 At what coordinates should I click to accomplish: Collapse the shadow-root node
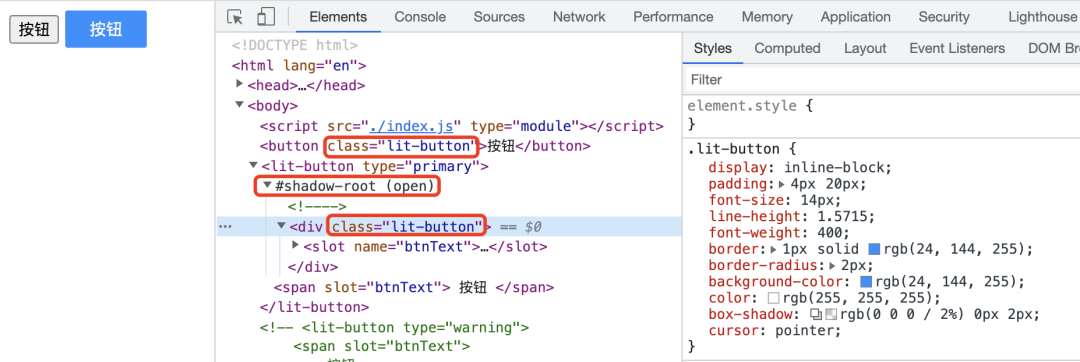(267, 185)
